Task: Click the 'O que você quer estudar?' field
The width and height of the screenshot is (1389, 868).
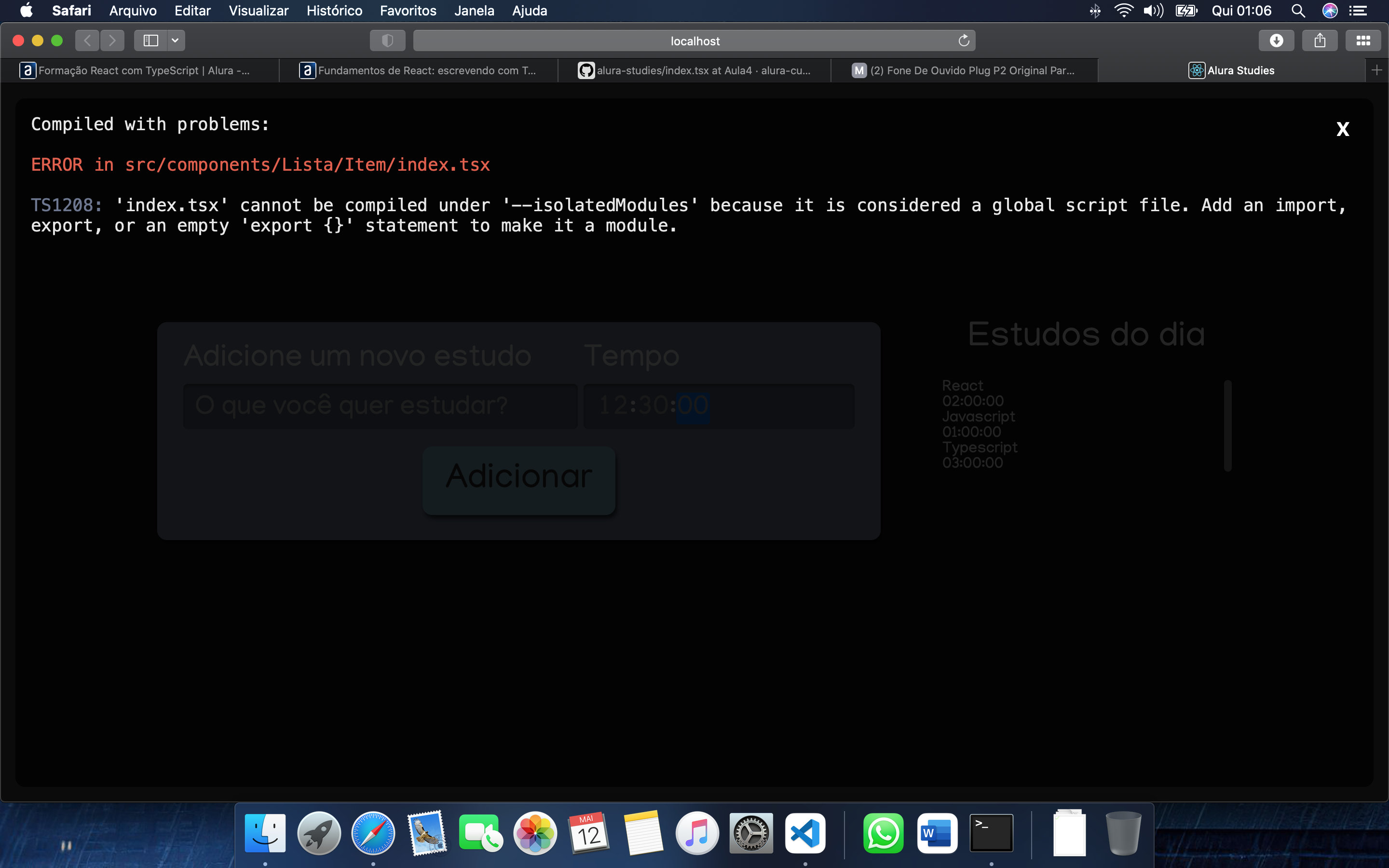Action: click(380, 406)
